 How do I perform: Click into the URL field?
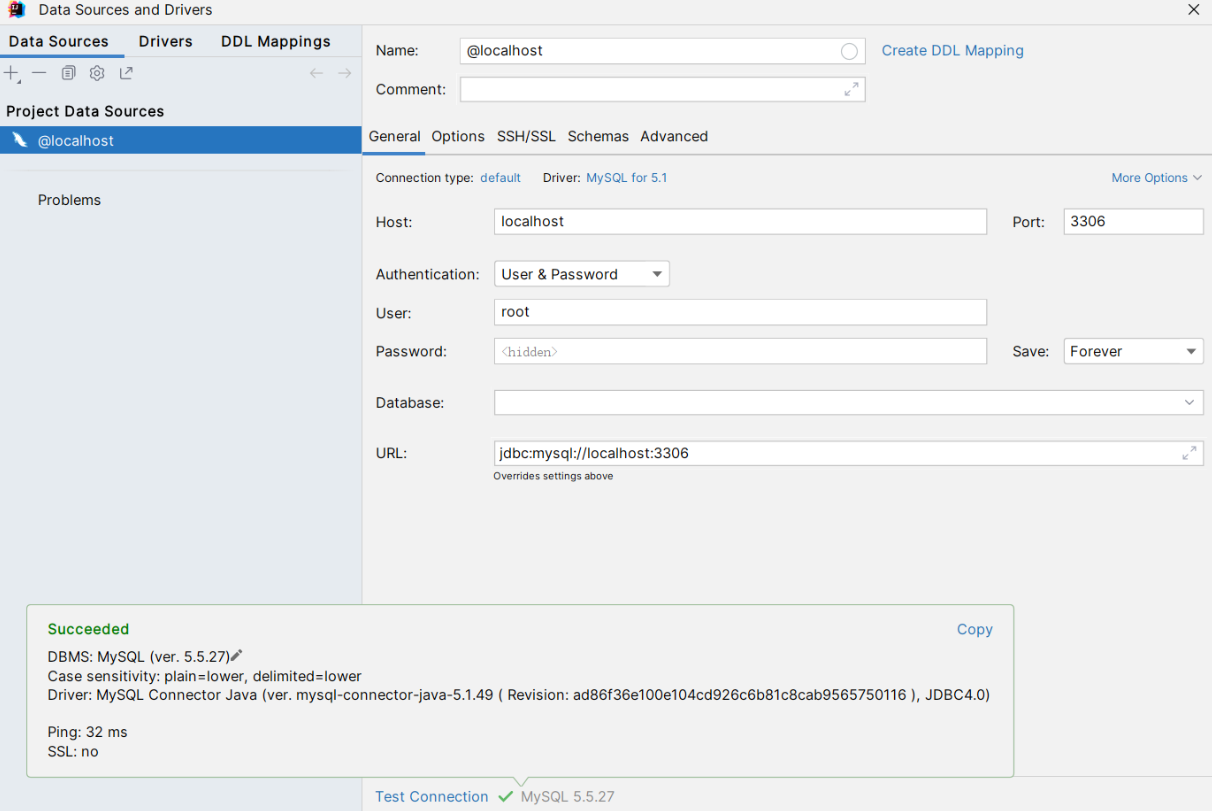(x=849, y=453)
